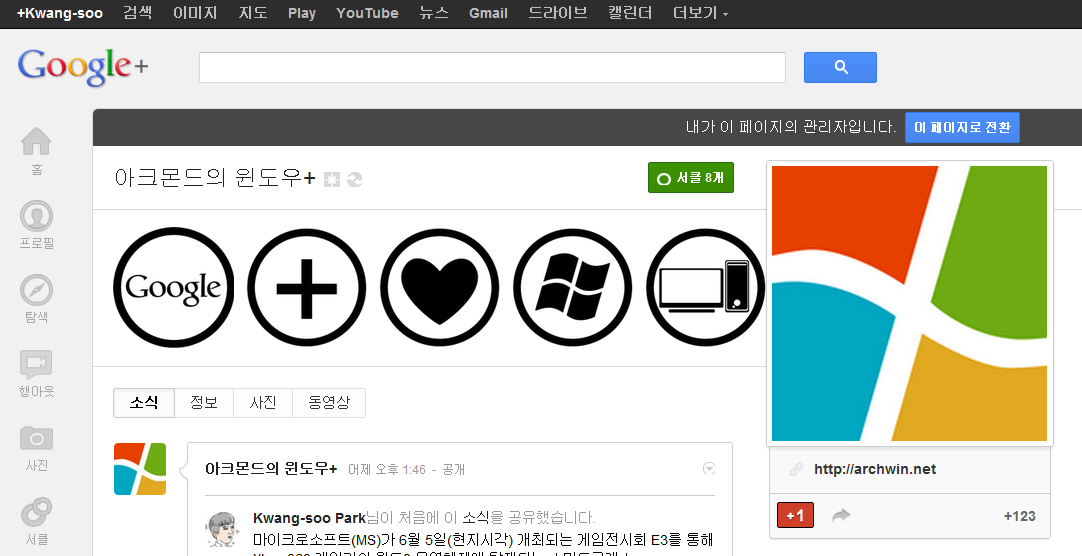1082x556 pixels.
Task: Open 뉴스 in top bar
Action: (433, 12)
